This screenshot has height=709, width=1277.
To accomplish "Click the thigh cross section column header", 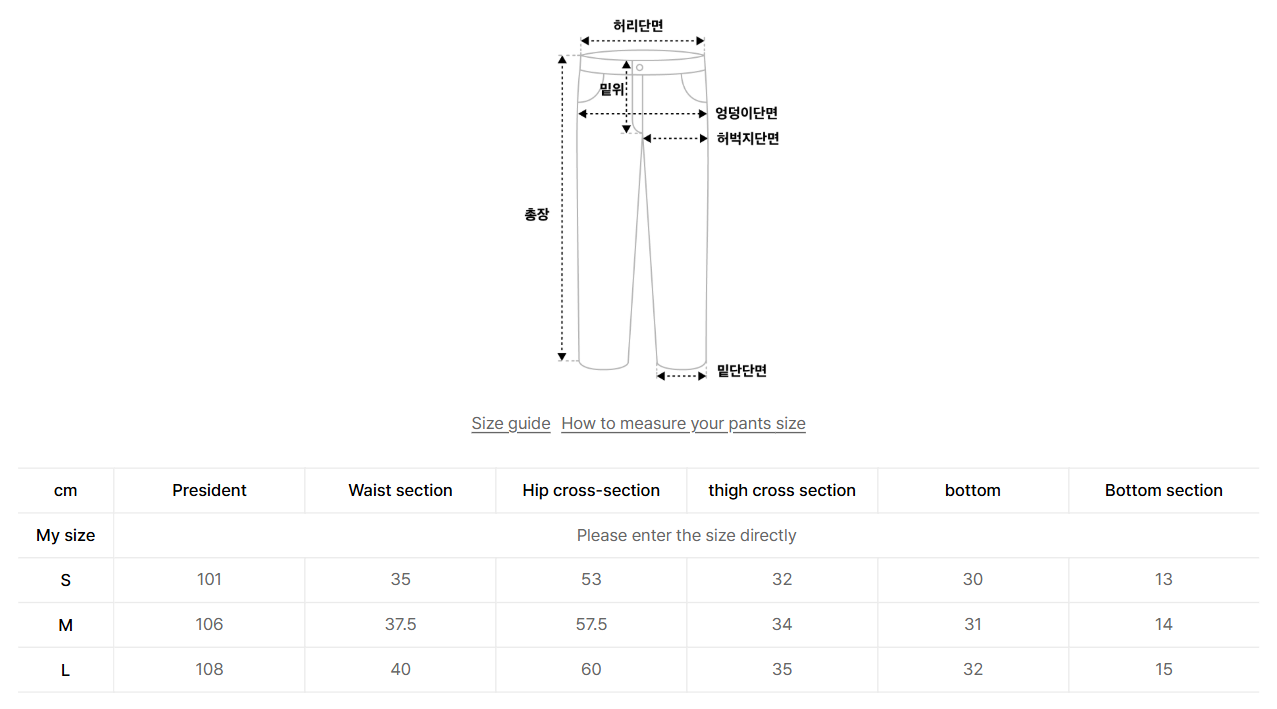I will pyautogui.click(x=782, y=490).
